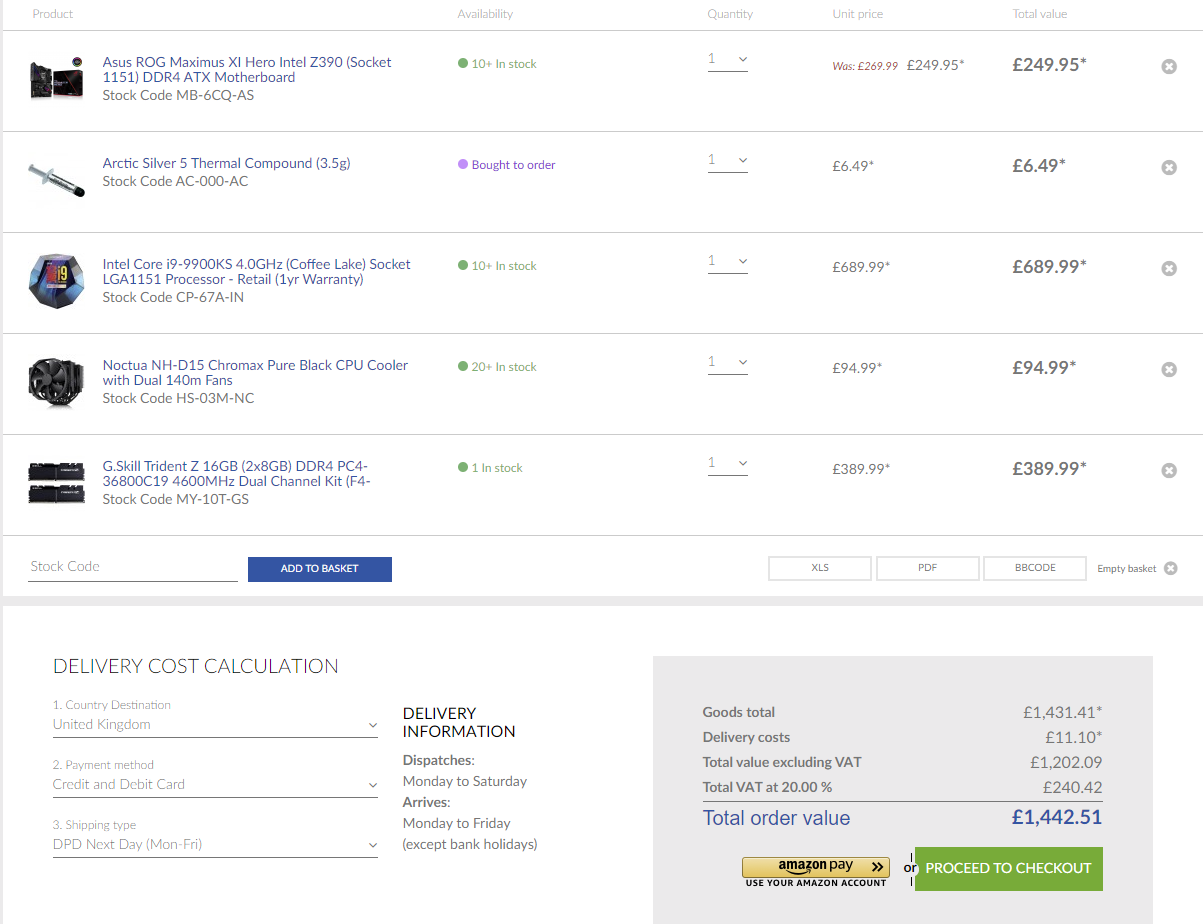Export the basket as XLS
Screen dimensions: 1203x924
coord(820,568)
